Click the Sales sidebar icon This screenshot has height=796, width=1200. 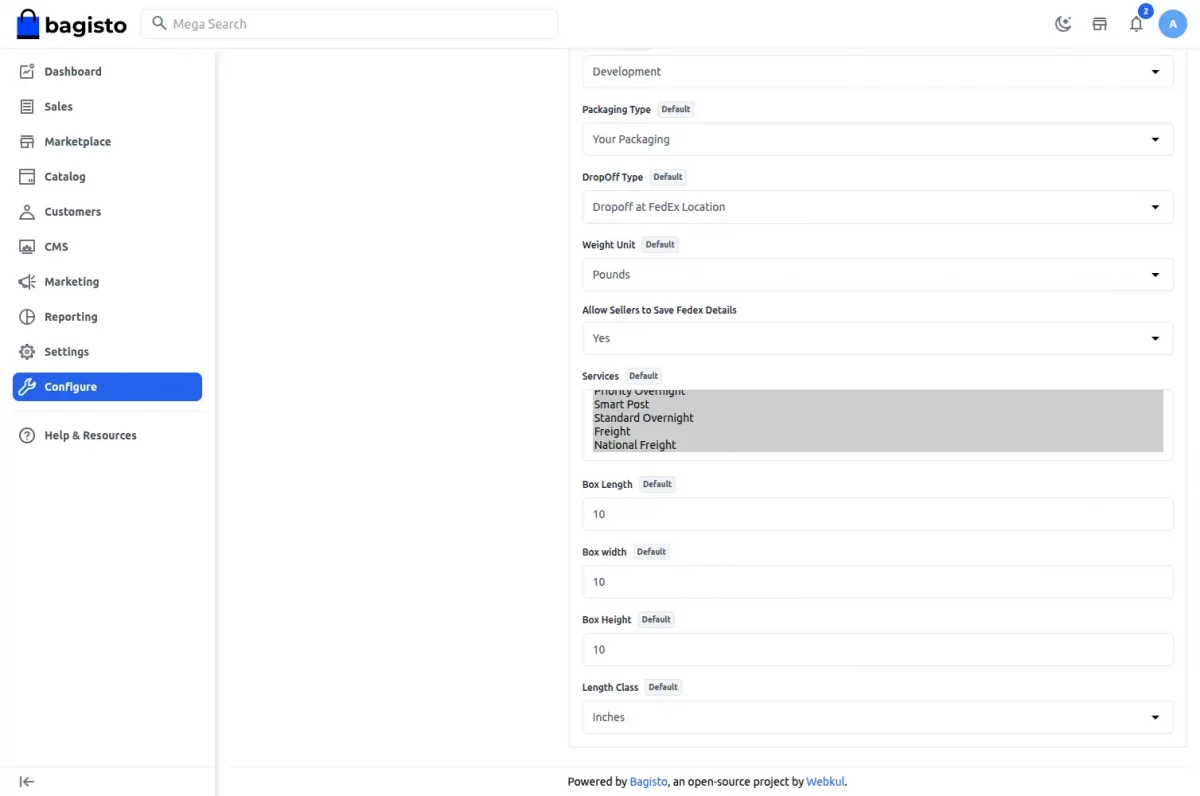pyautogui.click(x=27, y=106)
